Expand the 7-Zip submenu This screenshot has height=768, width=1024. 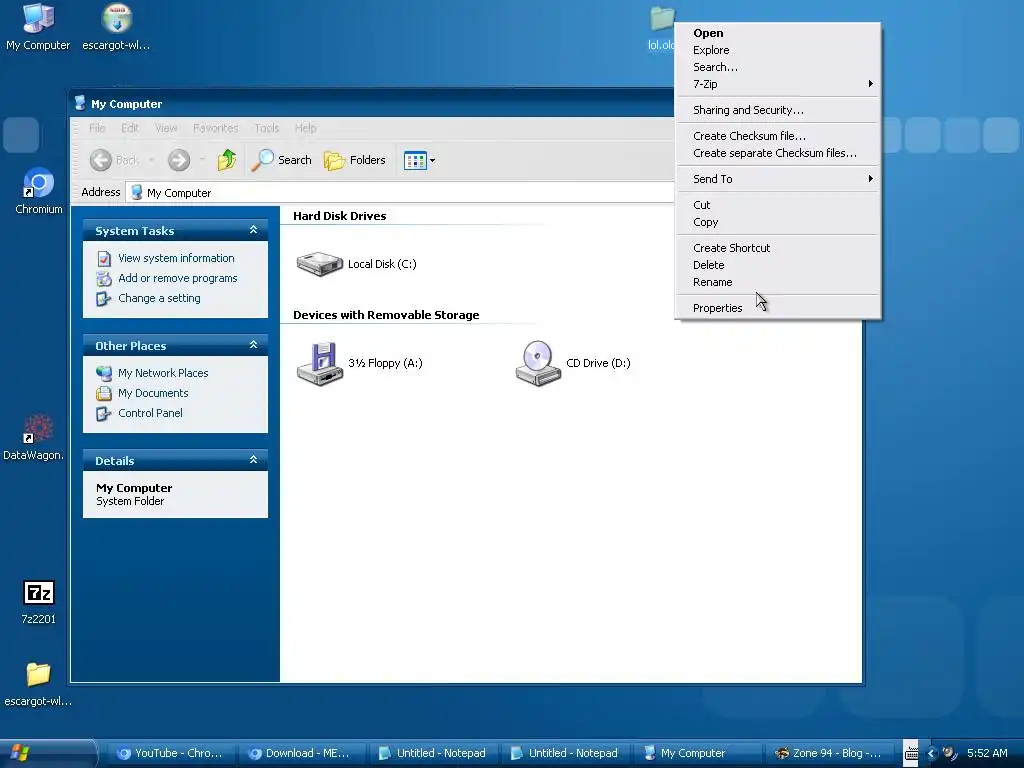[x=777, y=84]
